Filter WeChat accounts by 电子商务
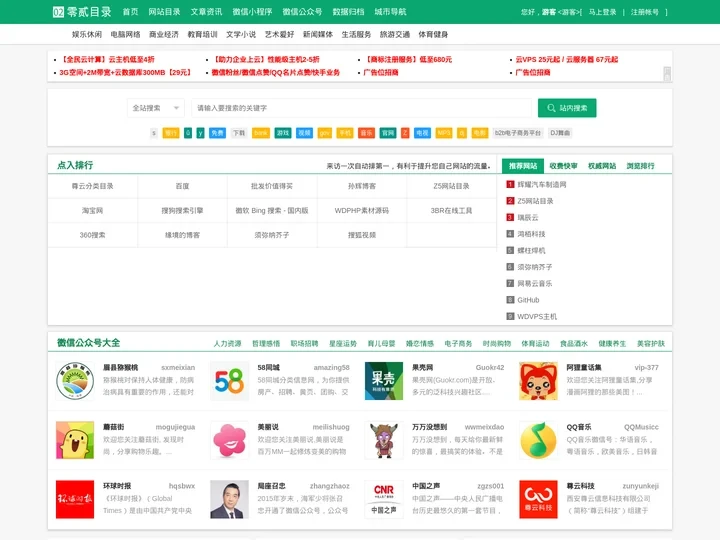Screen dimensions: 720x540 pyautogui.click(x=458, y=343)
